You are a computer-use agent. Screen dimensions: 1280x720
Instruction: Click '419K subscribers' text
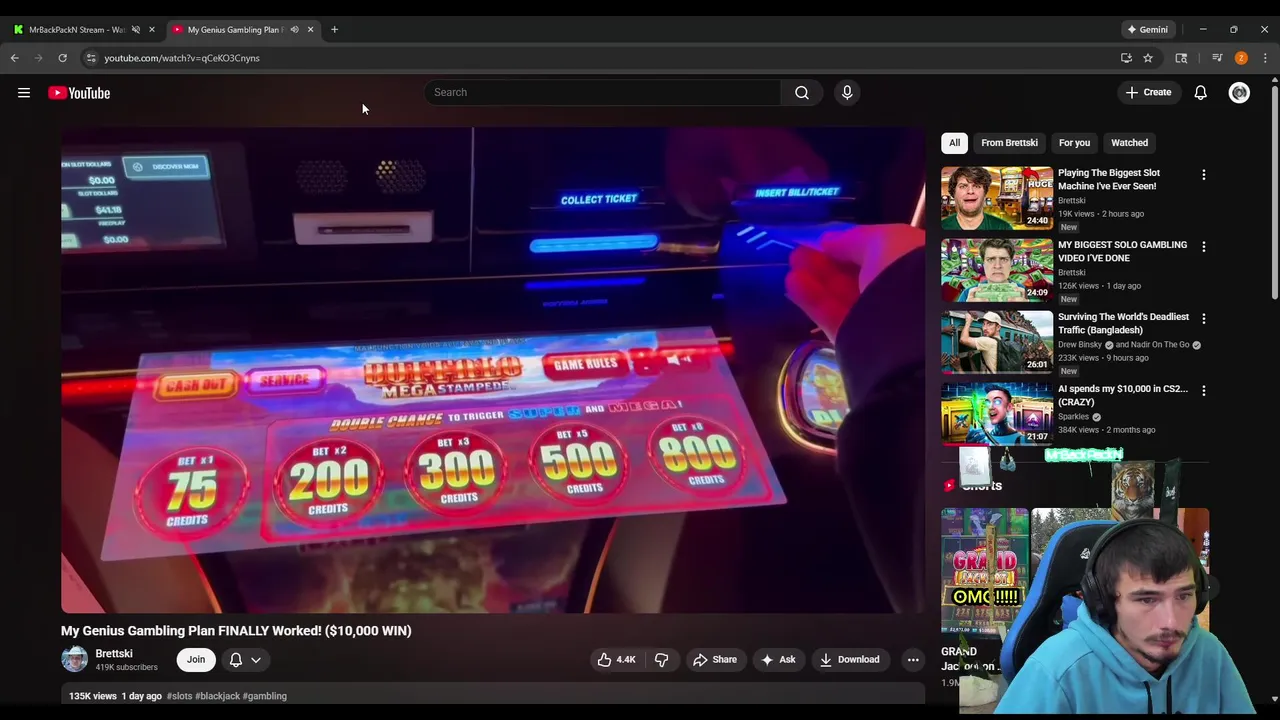pos(126,667)
